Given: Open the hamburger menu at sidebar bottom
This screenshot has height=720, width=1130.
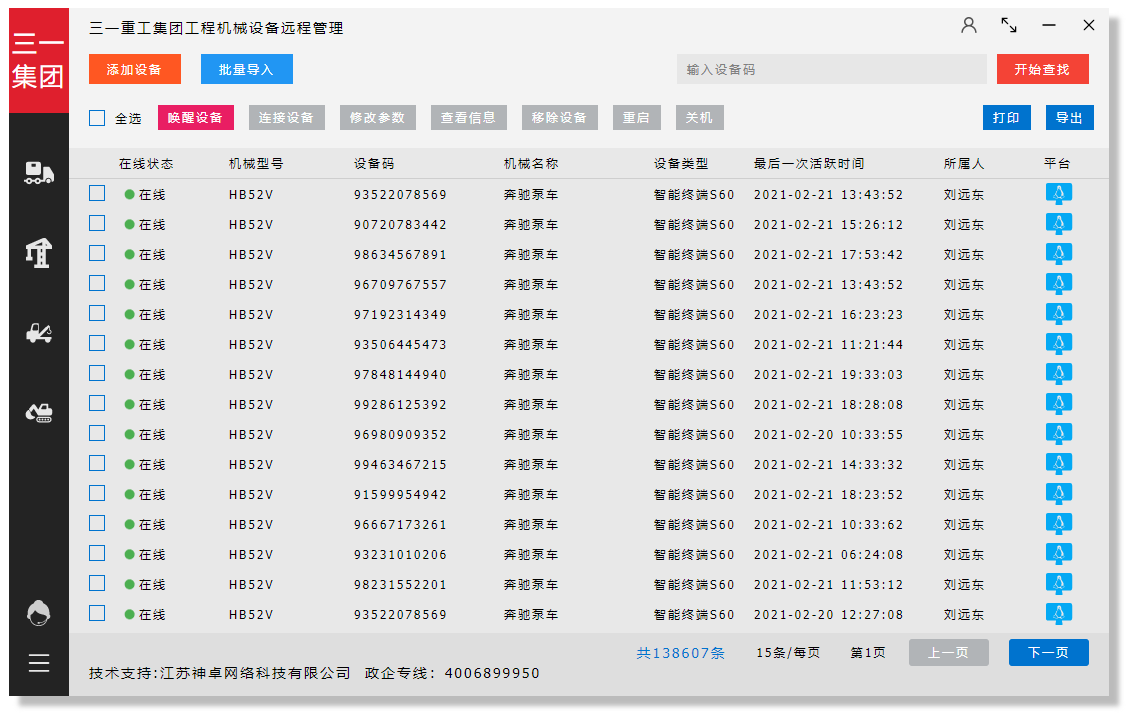Looking at the screenshot, I should pyautogui.click(x=39, y=663).
